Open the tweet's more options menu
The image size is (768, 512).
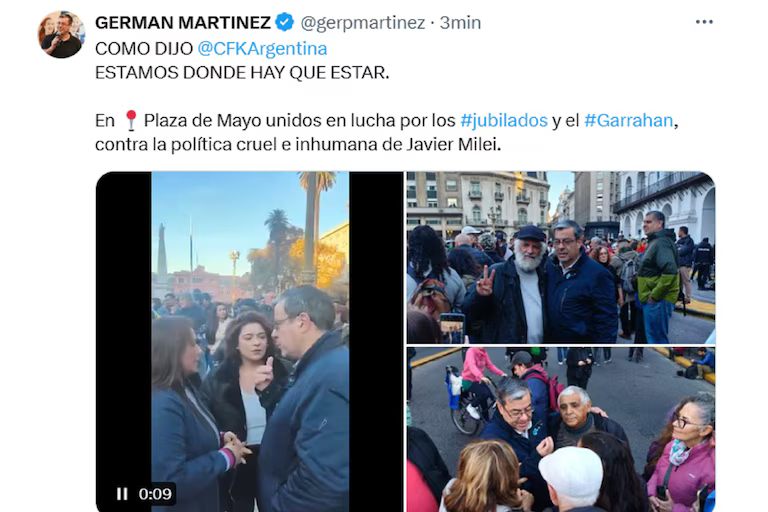pos(704,22)
